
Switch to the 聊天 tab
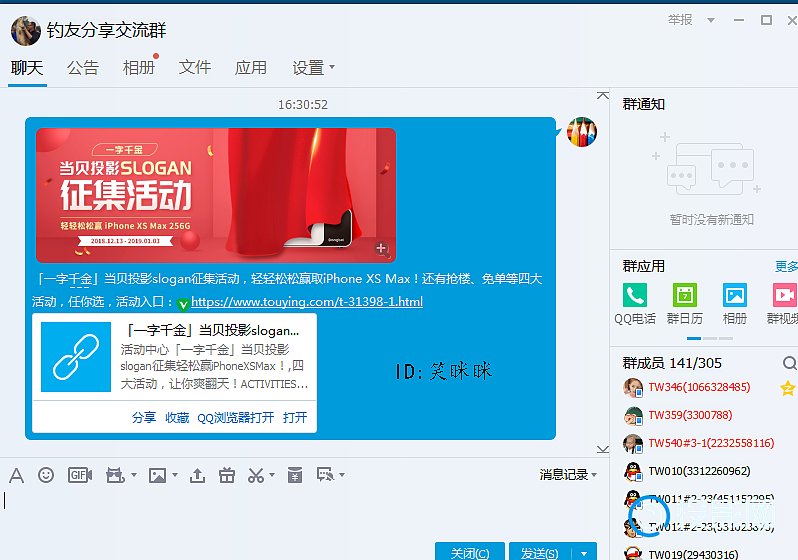(x=27, y=68)
